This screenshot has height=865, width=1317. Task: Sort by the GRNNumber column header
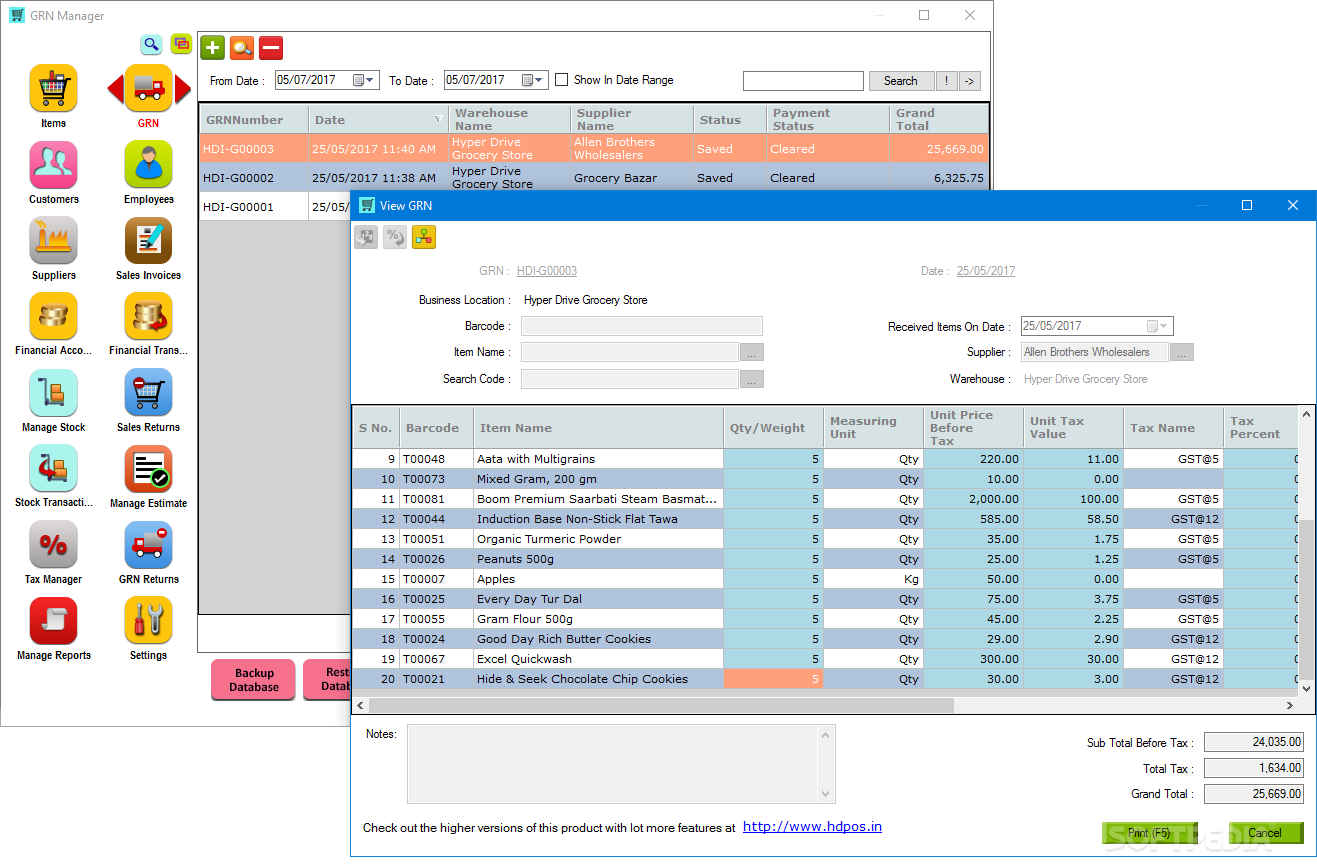click(254, 120)
